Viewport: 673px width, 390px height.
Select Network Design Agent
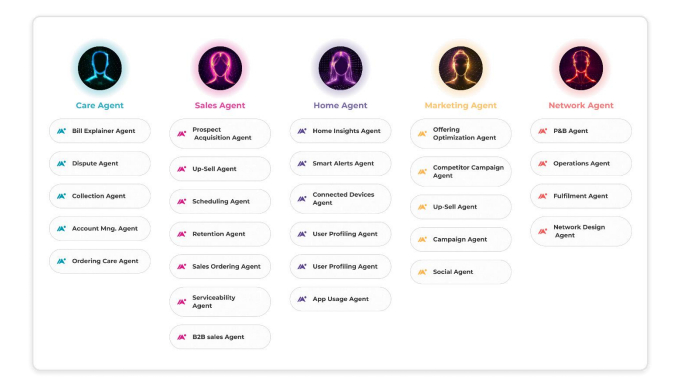[581, 231]
